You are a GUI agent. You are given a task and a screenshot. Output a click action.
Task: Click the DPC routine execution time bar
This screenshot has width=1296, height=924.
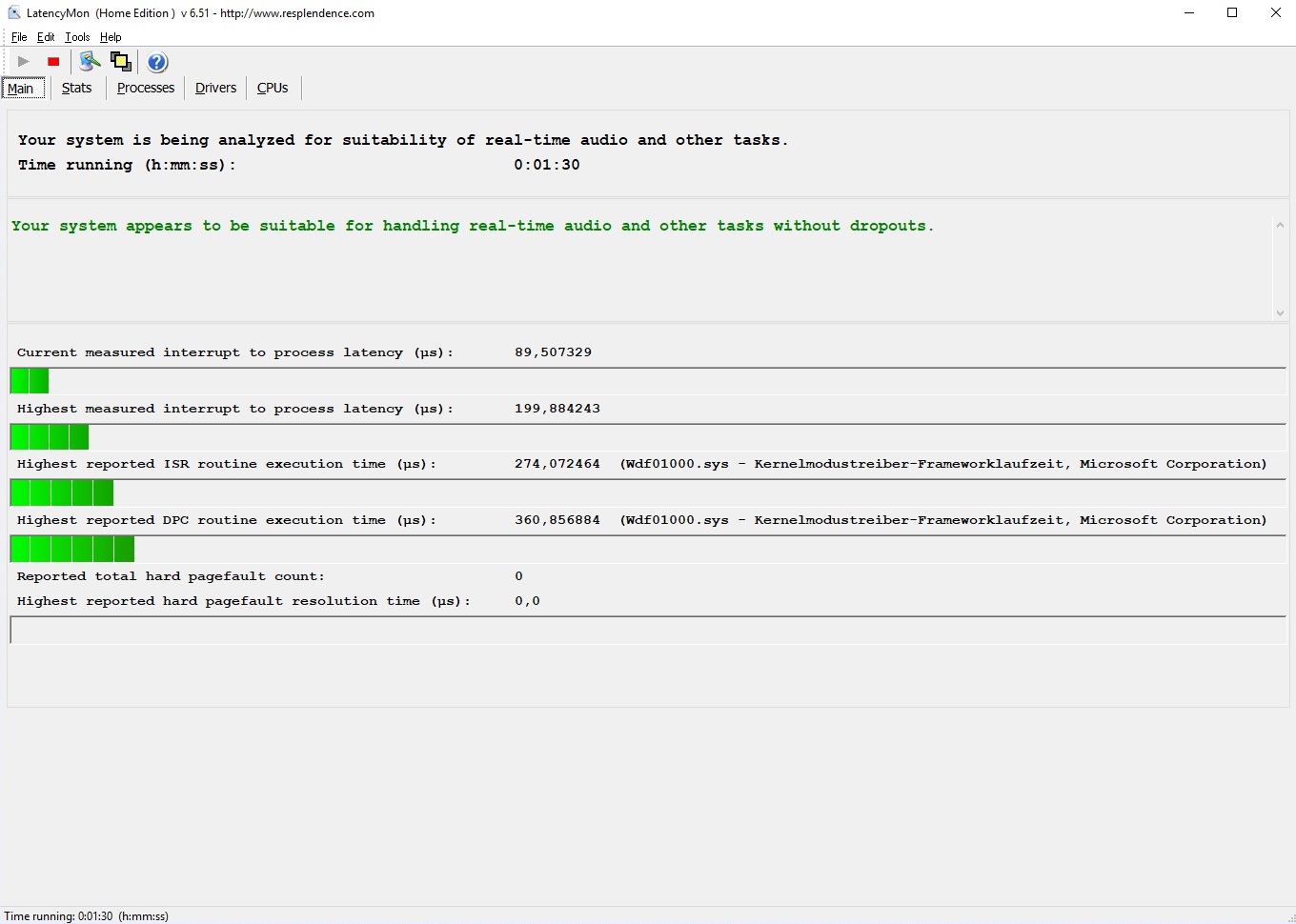pos(648,549)
